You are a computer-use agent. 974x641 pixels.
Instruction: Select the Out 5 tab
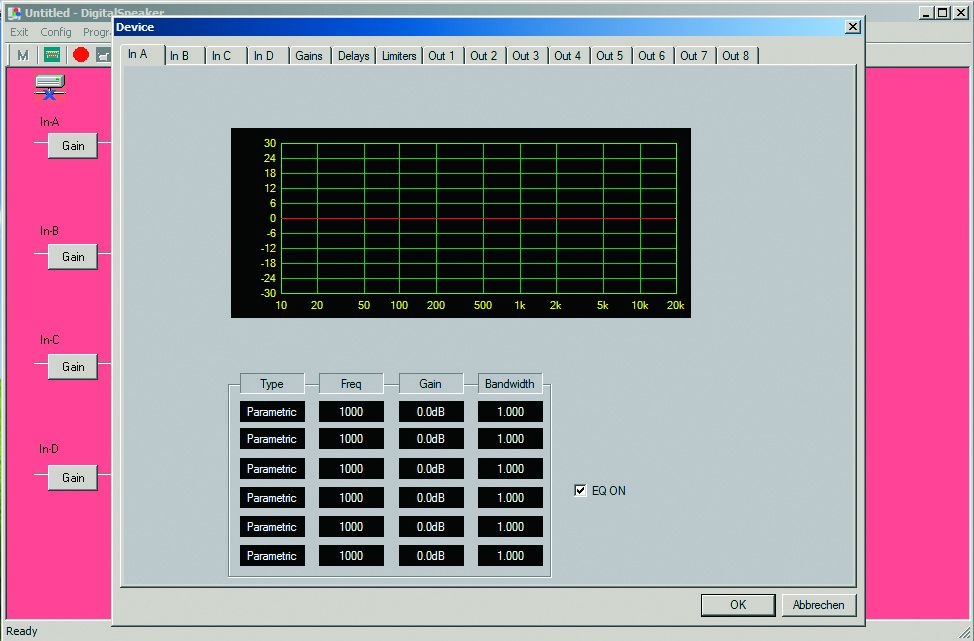(609, 56)
